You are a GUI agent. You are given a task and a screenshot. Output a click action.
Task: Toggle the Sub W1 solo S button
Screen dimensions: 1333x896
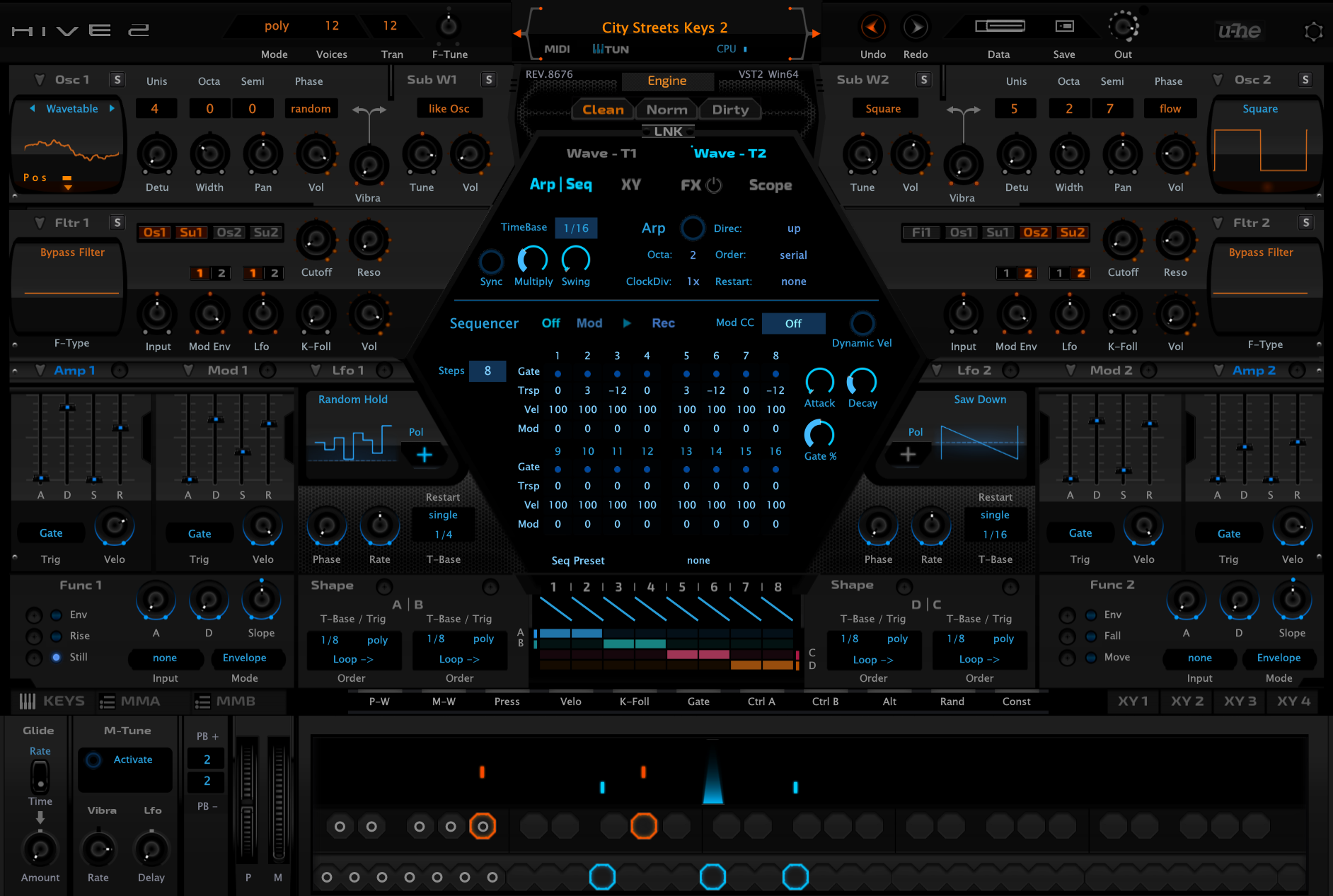tap(488, 80)
